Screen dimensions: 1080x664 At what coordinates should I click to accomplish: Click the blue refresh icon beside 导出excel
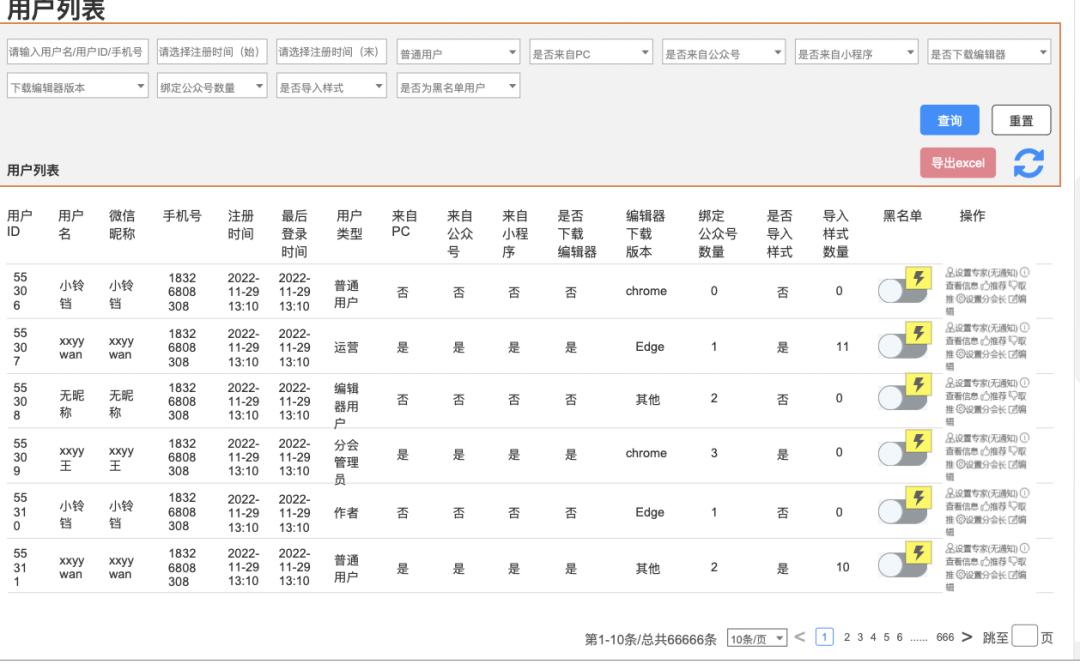[1029, 163]
